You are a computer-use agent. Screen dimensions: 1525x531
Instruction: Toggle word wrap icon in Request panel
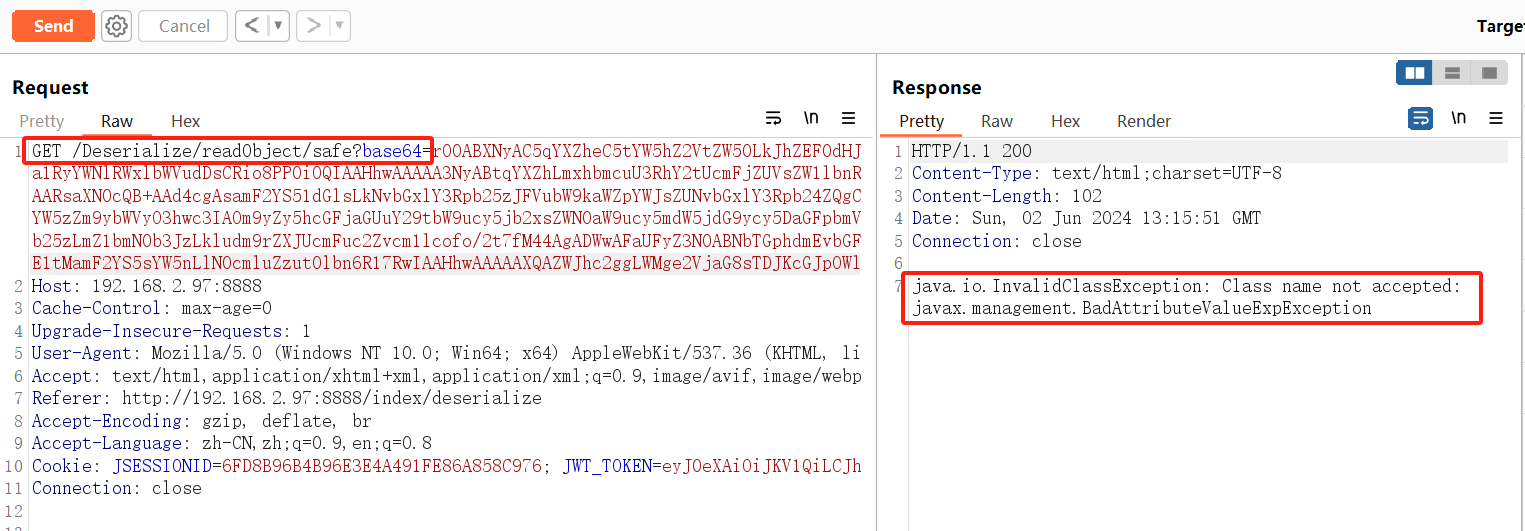pos(773,118)
